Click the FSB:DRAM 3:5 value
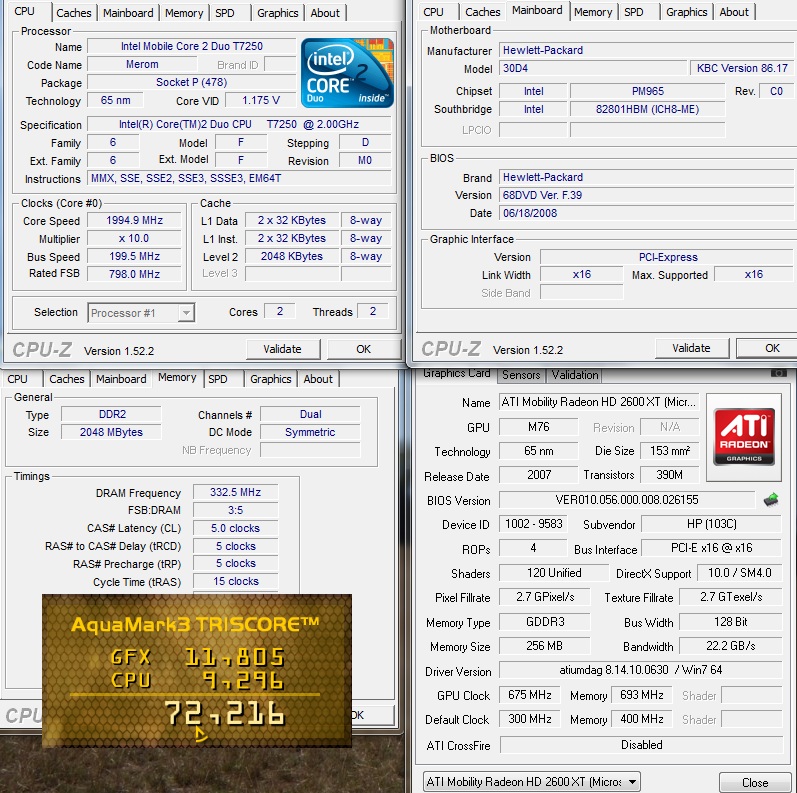797x793 pixels. [235, 510]
